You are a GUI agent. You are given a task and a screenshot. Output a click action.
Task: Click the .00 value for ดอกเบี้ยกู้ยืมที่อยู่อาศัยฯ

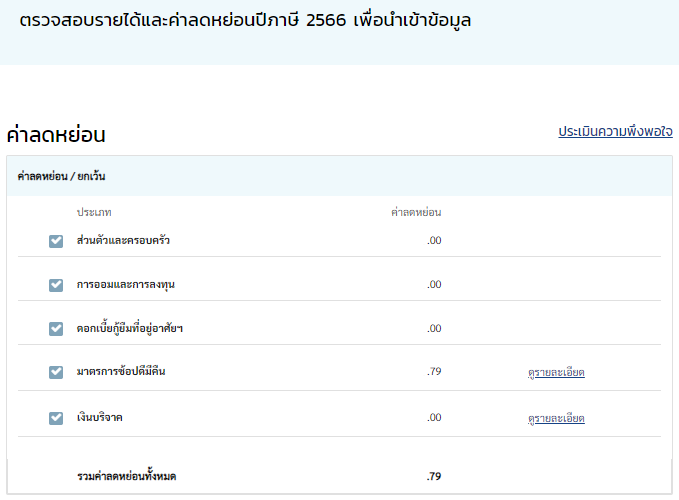[x=434, y=328]
